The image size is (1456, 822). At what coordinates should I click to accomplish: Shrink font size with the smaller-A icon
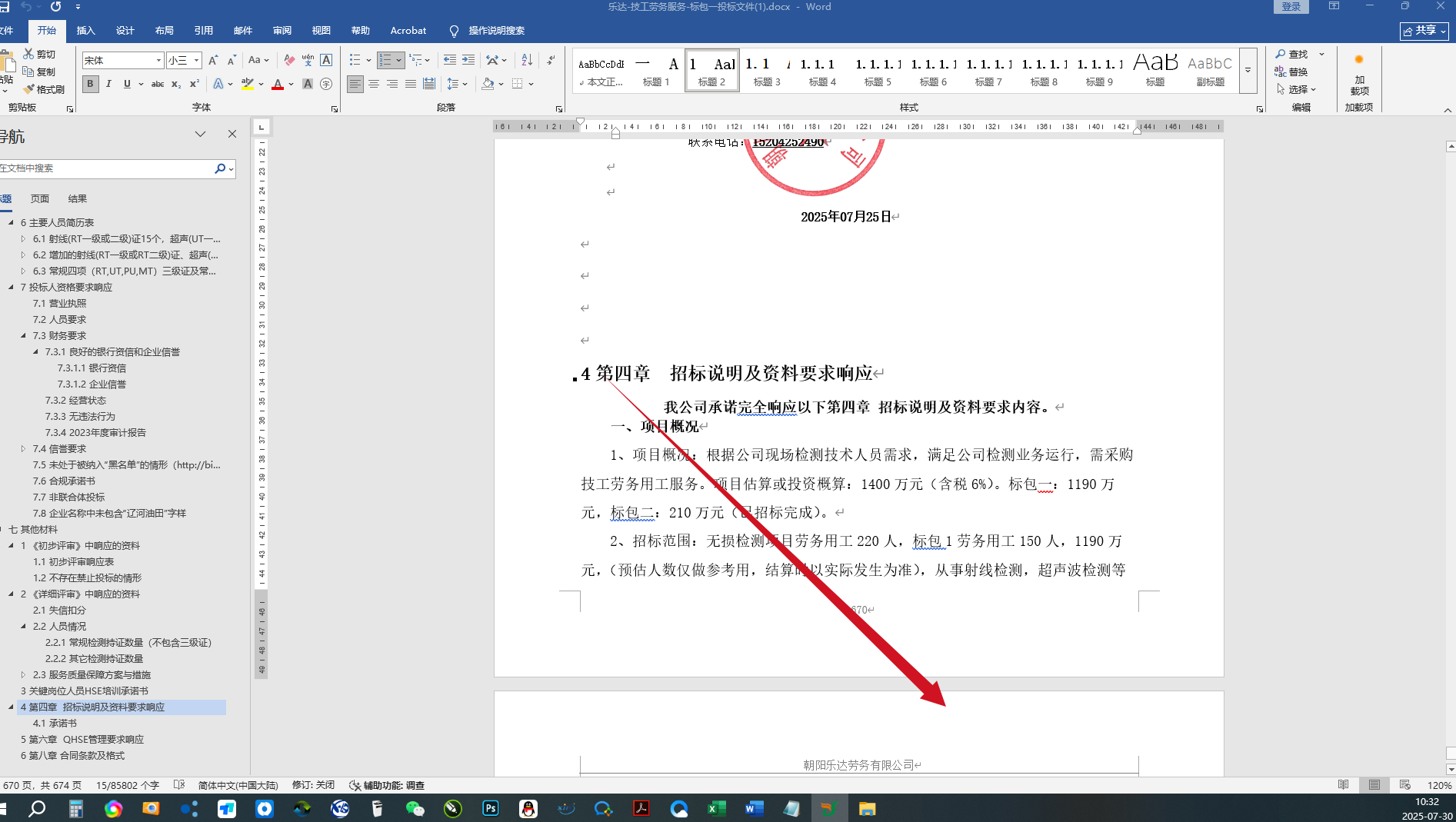pyautogui.click(x=231, y=60)
